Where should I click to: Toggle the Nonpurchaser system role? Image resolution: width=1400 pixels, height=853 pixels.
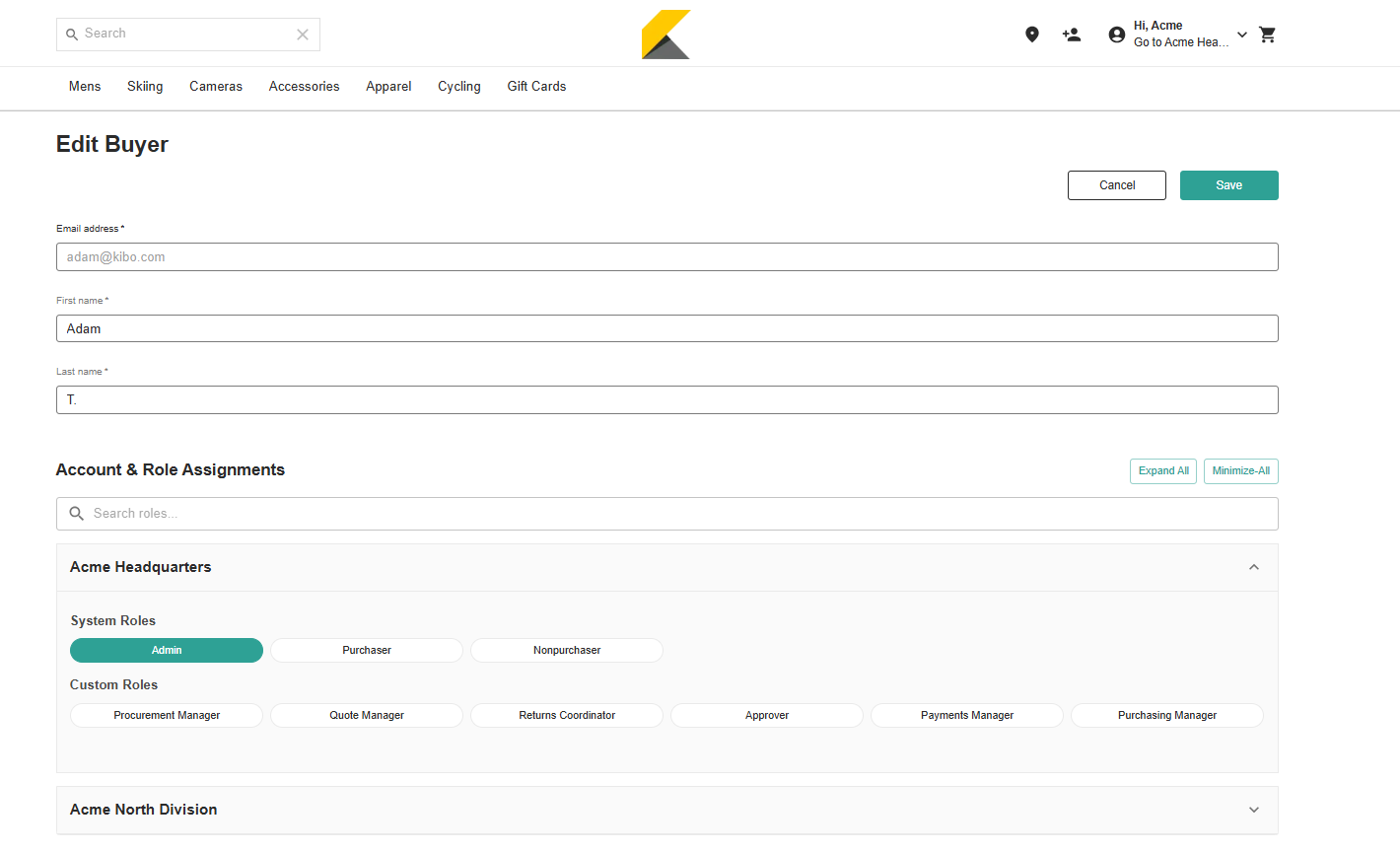pos(567,650)
